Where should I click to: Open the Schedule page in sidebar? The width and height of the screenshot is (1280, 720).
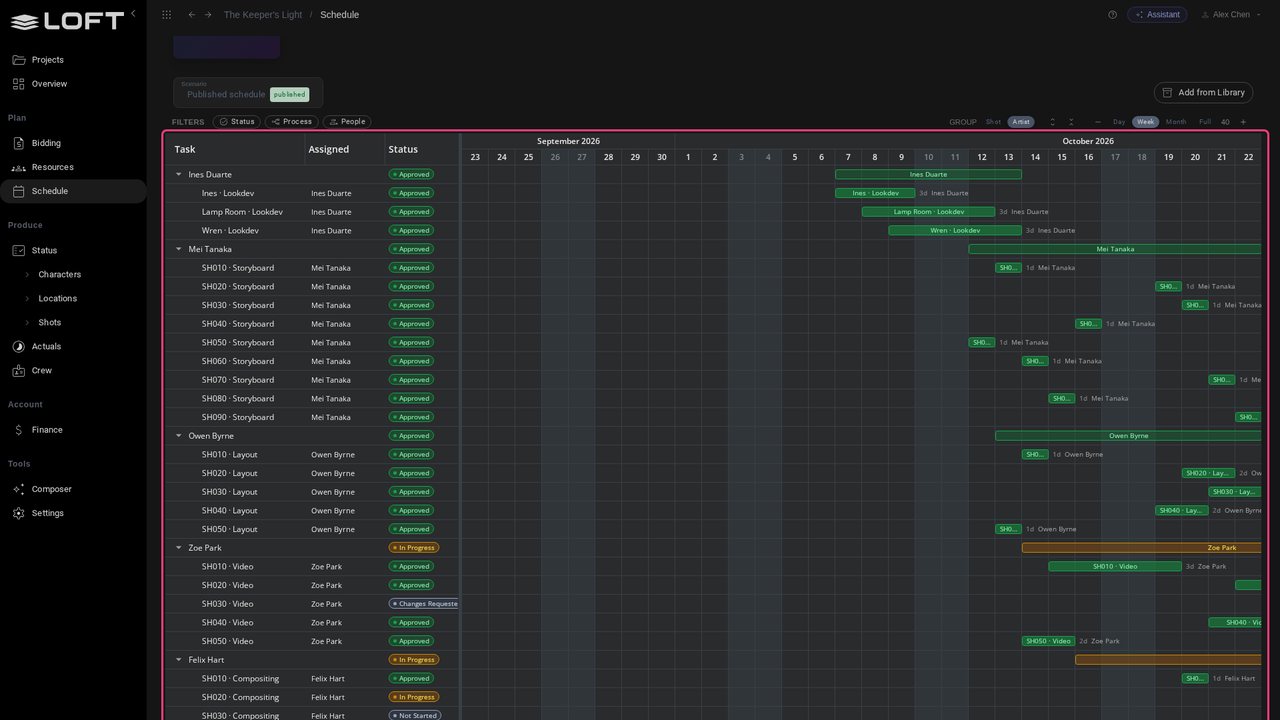[73, 191]
